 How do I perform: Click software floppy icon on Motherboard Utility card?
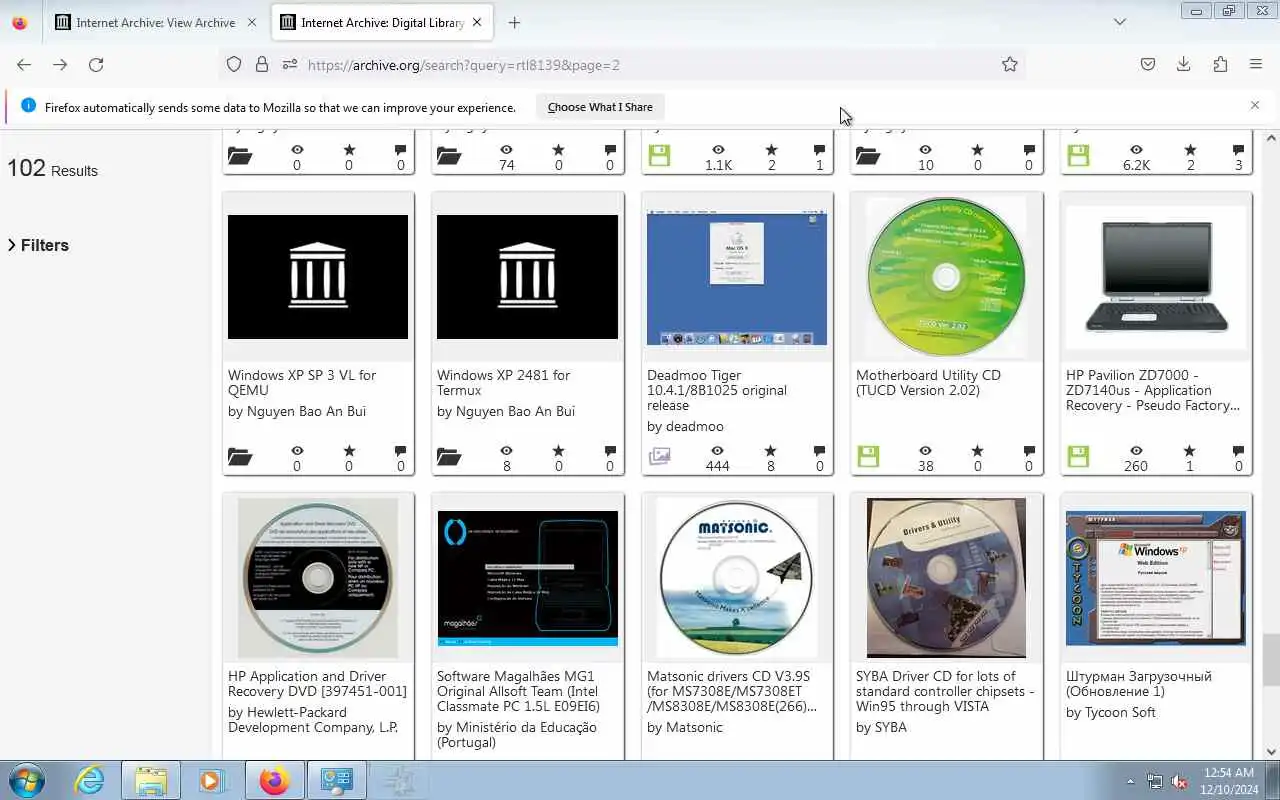(868, 457)
